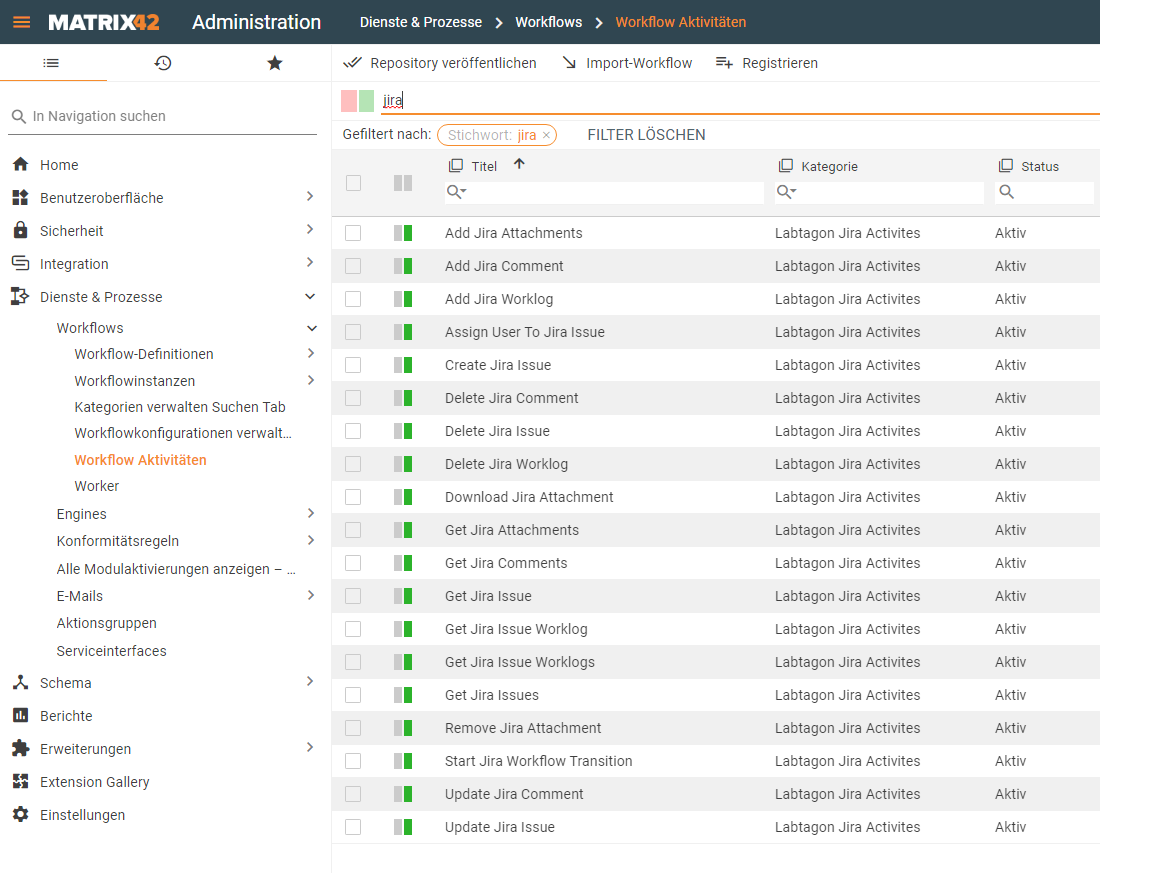Screen dimensions: 1152x873
Task: Open Einstellungen via the gear icon
Action: tap(20, 815)
